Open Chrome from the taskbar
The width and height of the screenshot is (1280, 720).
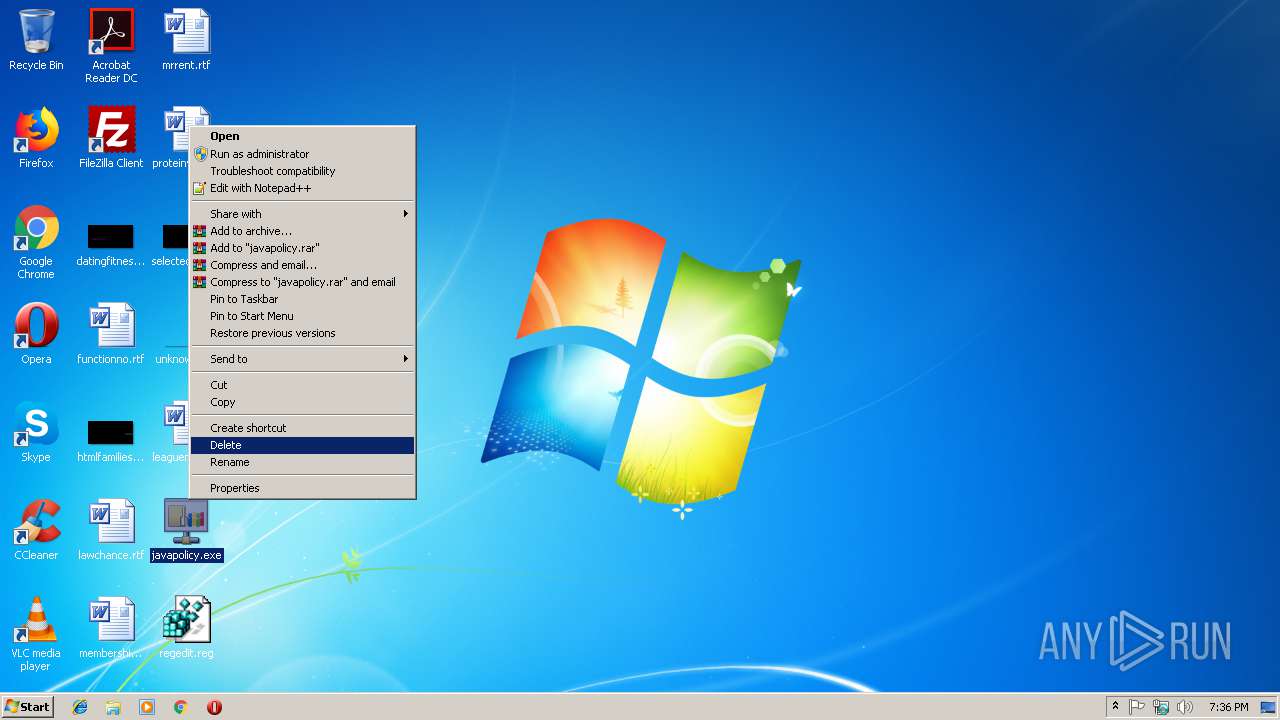click(x=180, y=707)
